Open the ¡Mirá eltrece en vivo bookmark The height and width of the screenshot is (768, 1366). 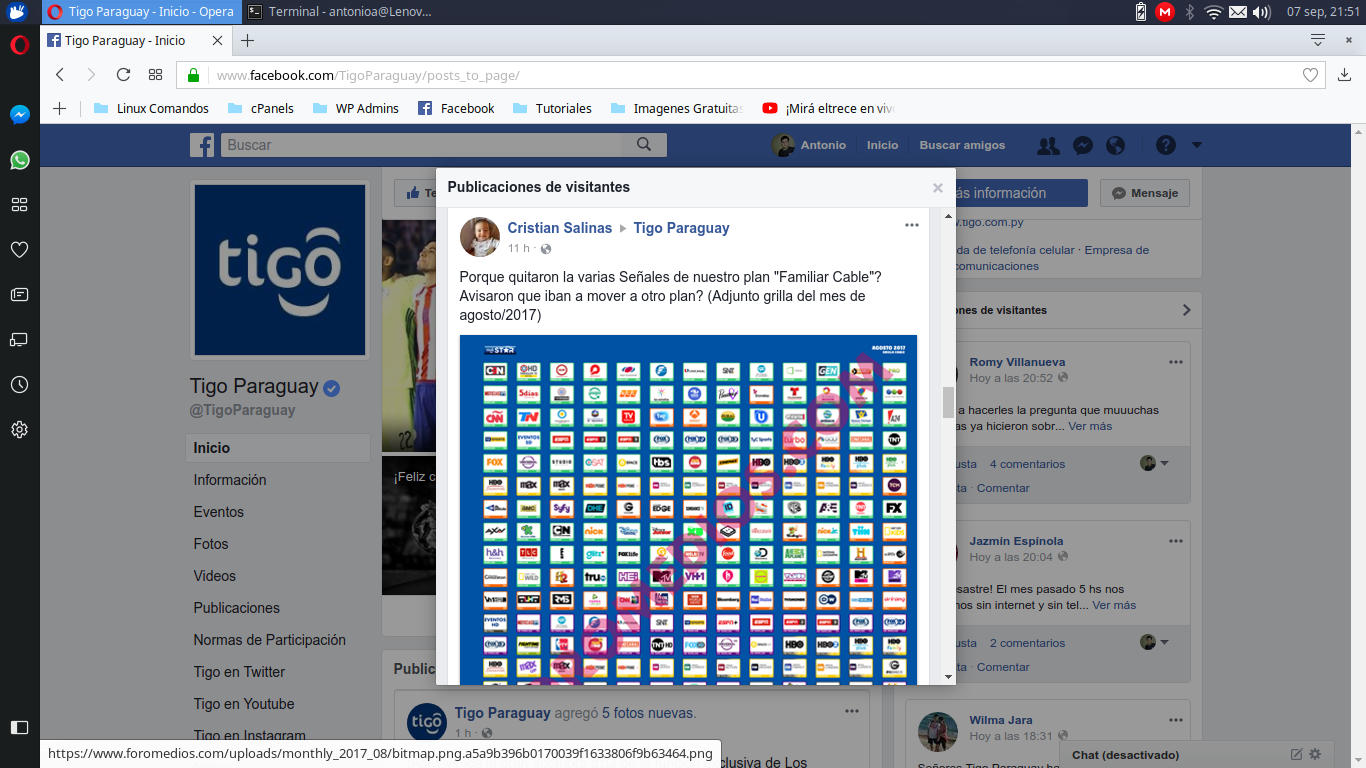point(828,108)
